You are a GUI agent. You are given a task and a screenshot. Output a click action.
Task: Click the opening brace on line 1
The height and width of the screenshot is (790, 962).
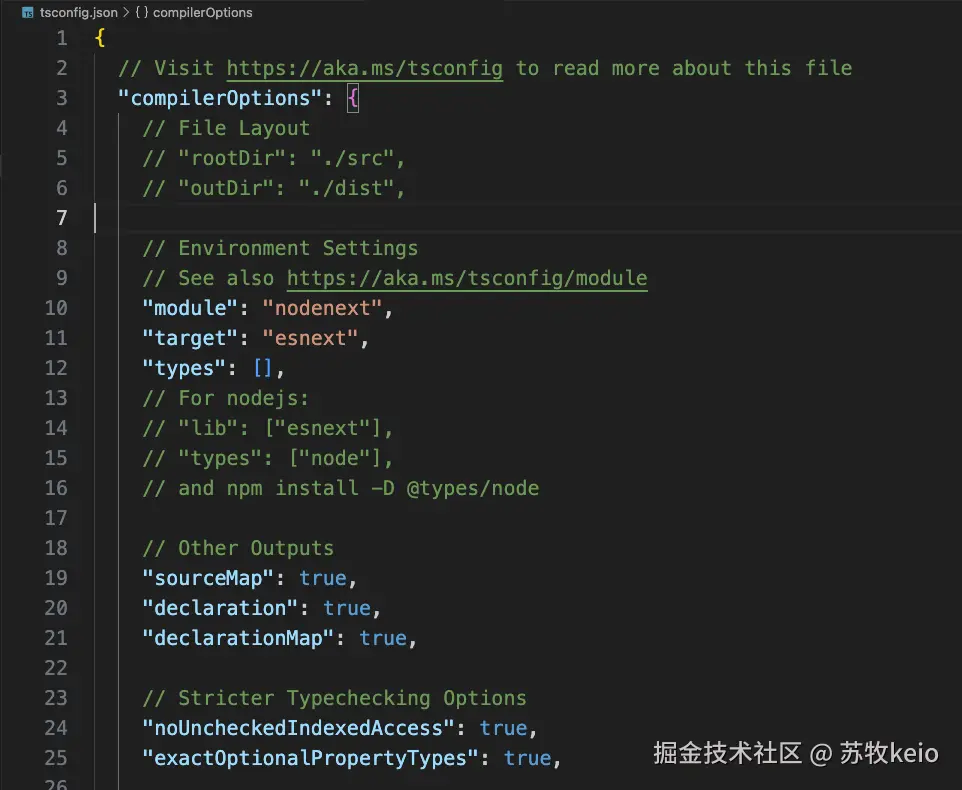(x=99, y=38)
